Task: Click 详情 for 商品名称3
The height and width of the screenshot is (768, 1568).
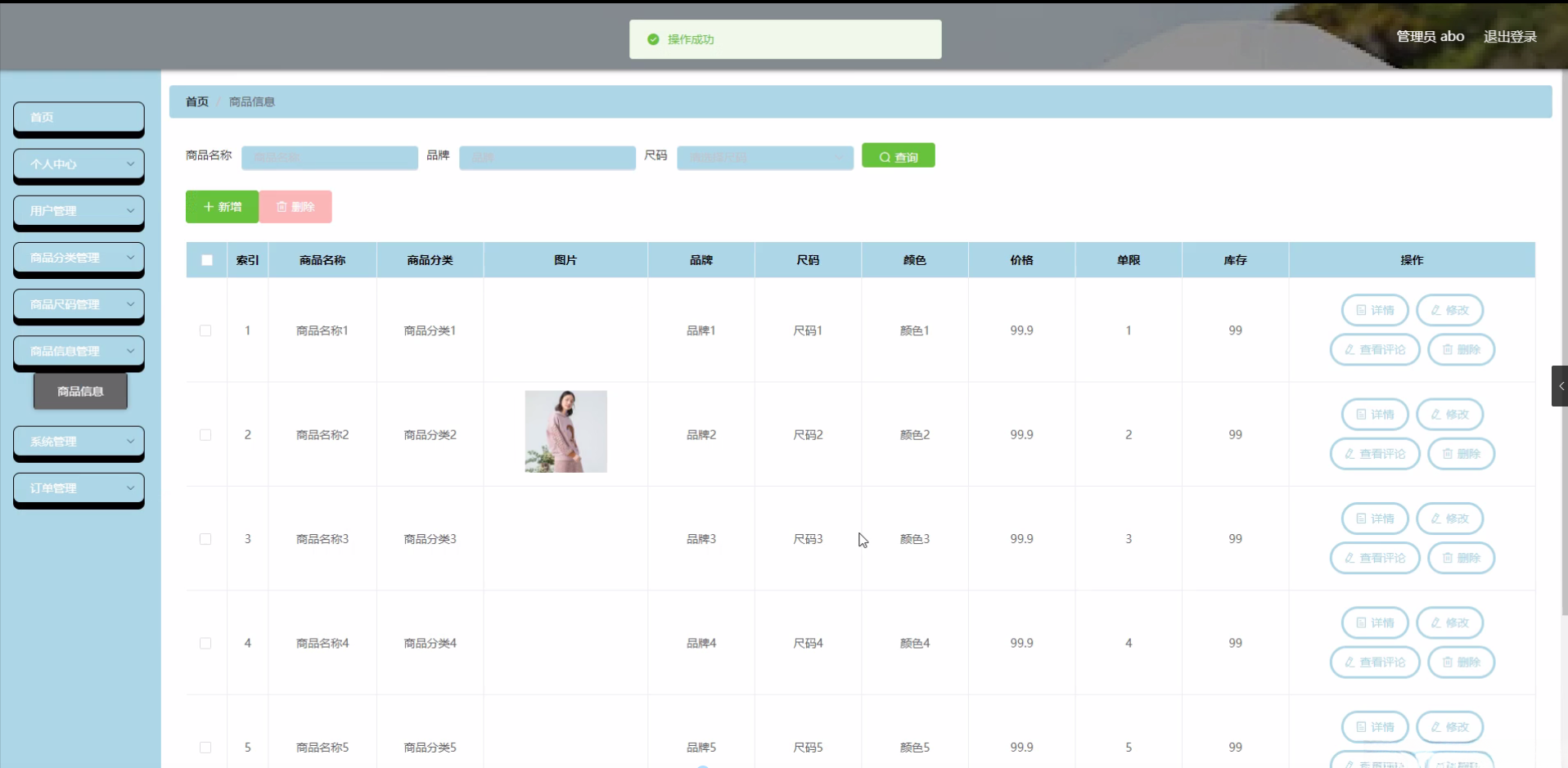Action: pyautogui.click(x=1375, y=519)
